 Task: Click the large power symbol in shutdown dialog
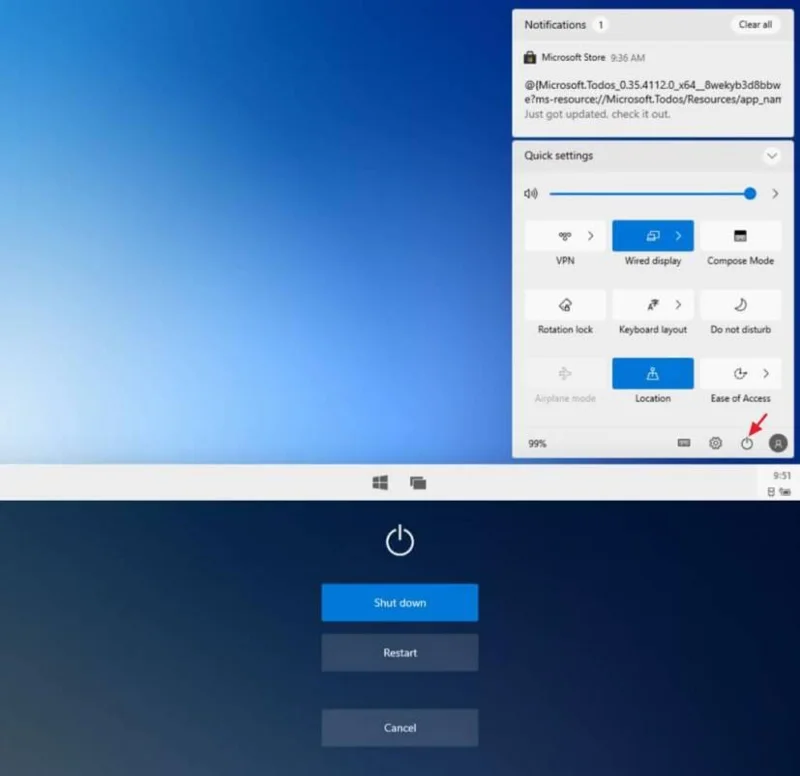pos(399,540)
